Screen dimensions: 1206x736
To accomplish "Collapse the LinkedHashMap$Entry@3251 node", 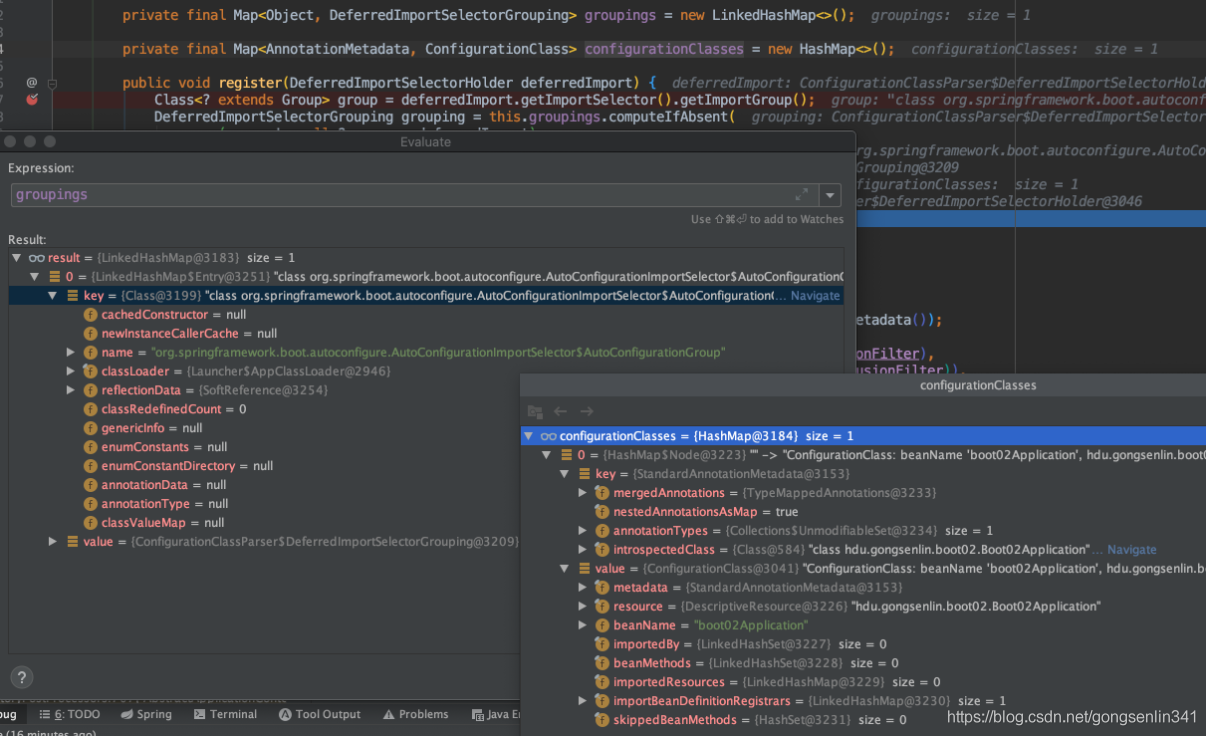I will pyautogui.click(x=35, y=277).
